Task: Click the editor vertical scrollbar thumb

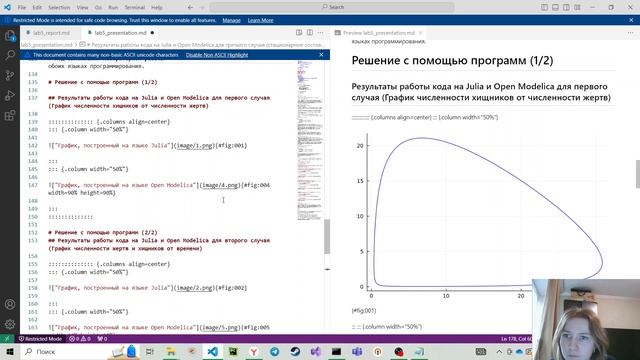Action: coord(327,237)
